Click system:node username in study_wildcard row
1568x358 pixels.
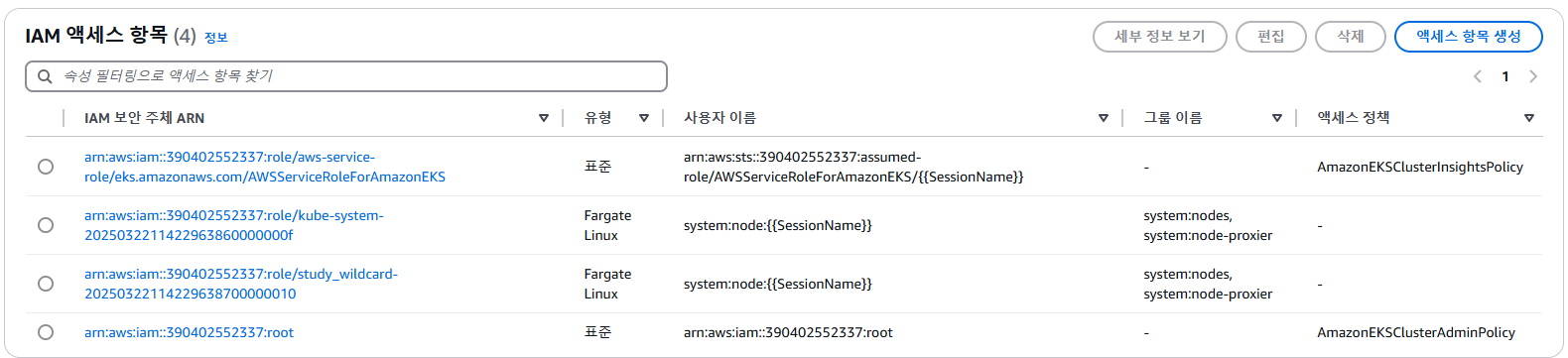[x=778, y=284]
